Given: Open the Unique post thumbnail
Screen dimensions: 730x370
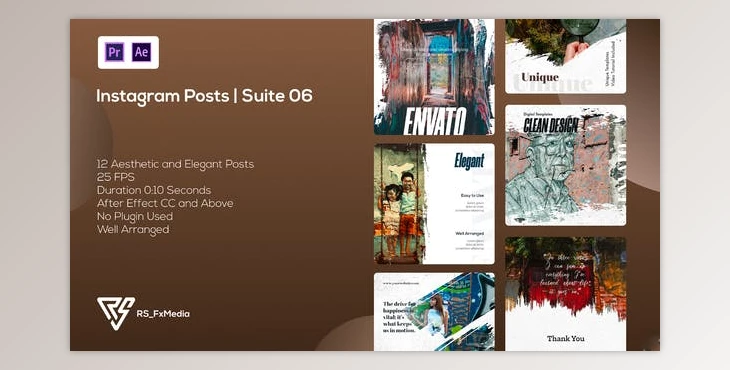Looking at the screenshot, I should point(565,56).
